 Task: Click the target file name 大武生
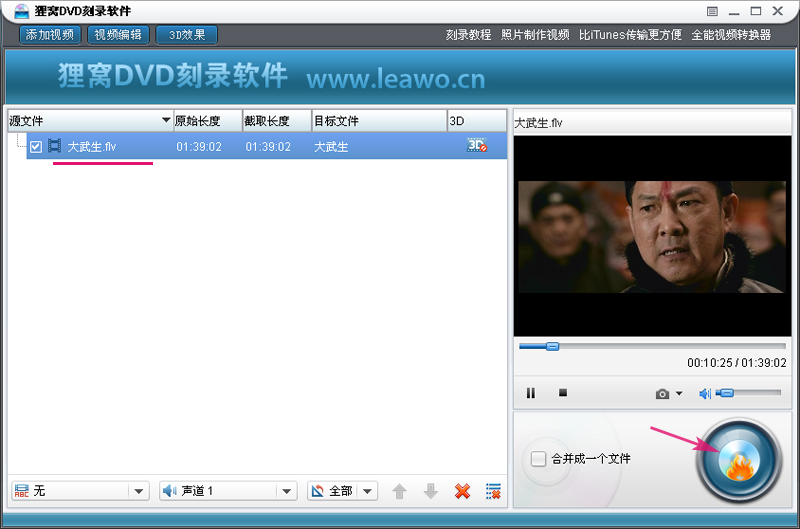pyautogui.click(x=331, y=147)
